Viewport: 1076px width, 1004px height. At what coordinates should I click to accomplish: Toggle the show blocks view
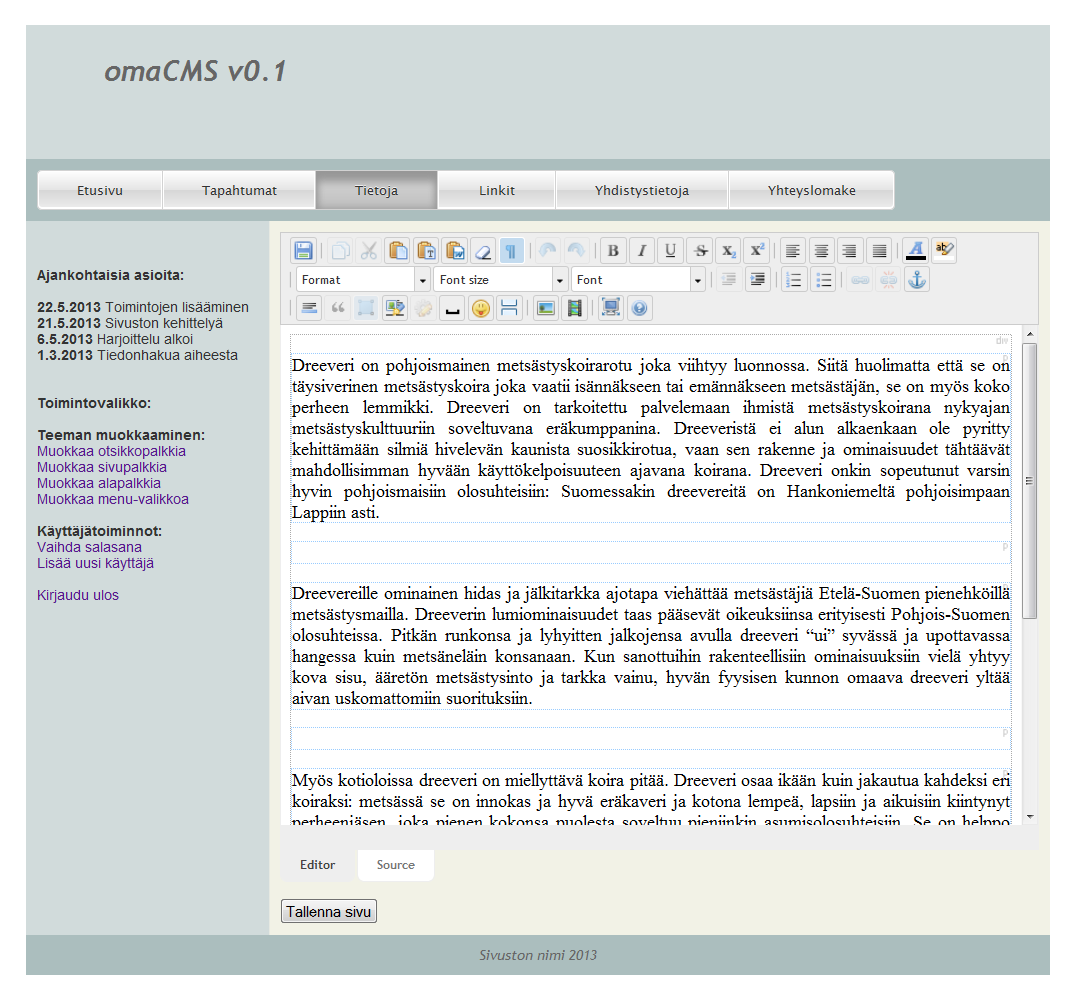pos(511,250)
